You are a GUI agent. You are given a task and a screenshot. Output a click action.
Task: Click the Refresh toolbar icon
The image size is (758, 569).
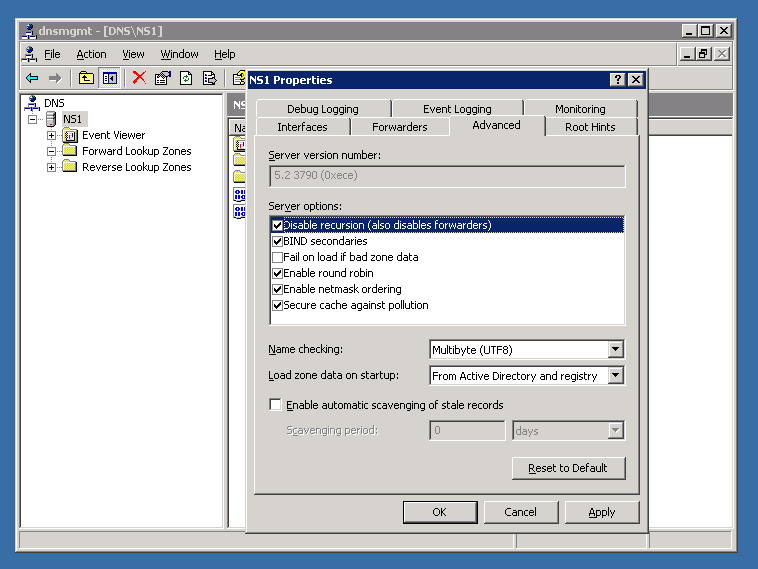tap(186, 78)
